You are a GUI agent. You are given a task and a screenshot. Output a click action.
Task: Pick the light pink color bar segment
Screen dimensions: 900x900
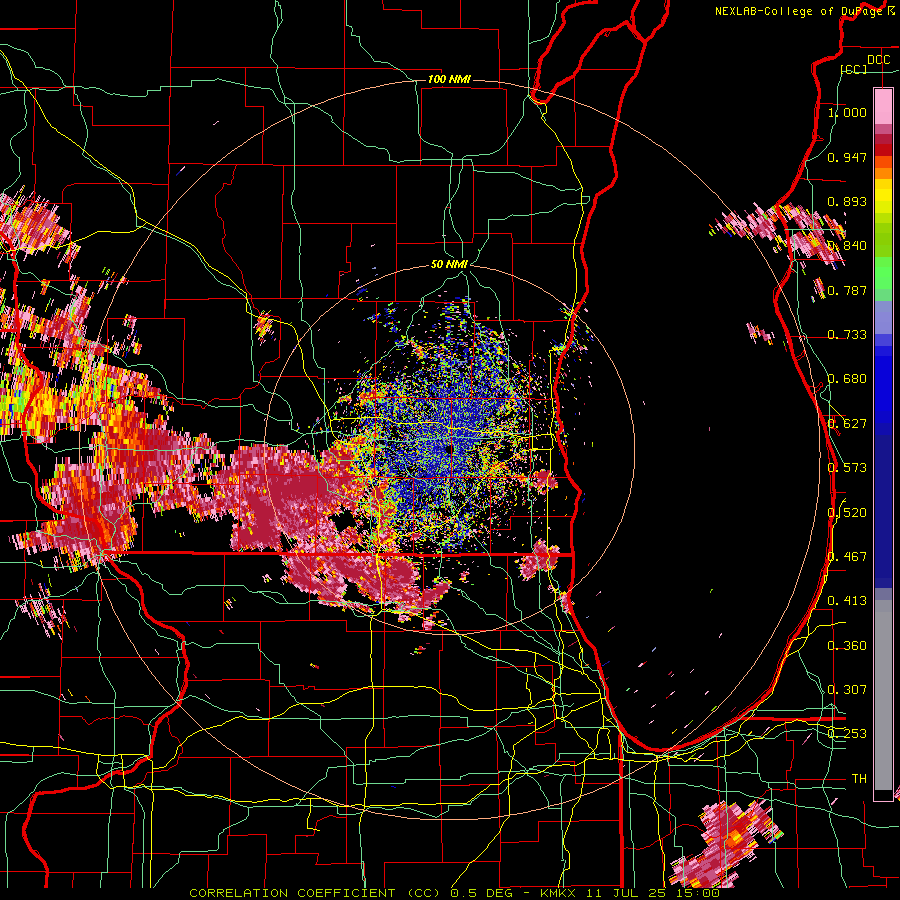click(x=883, y=106)
